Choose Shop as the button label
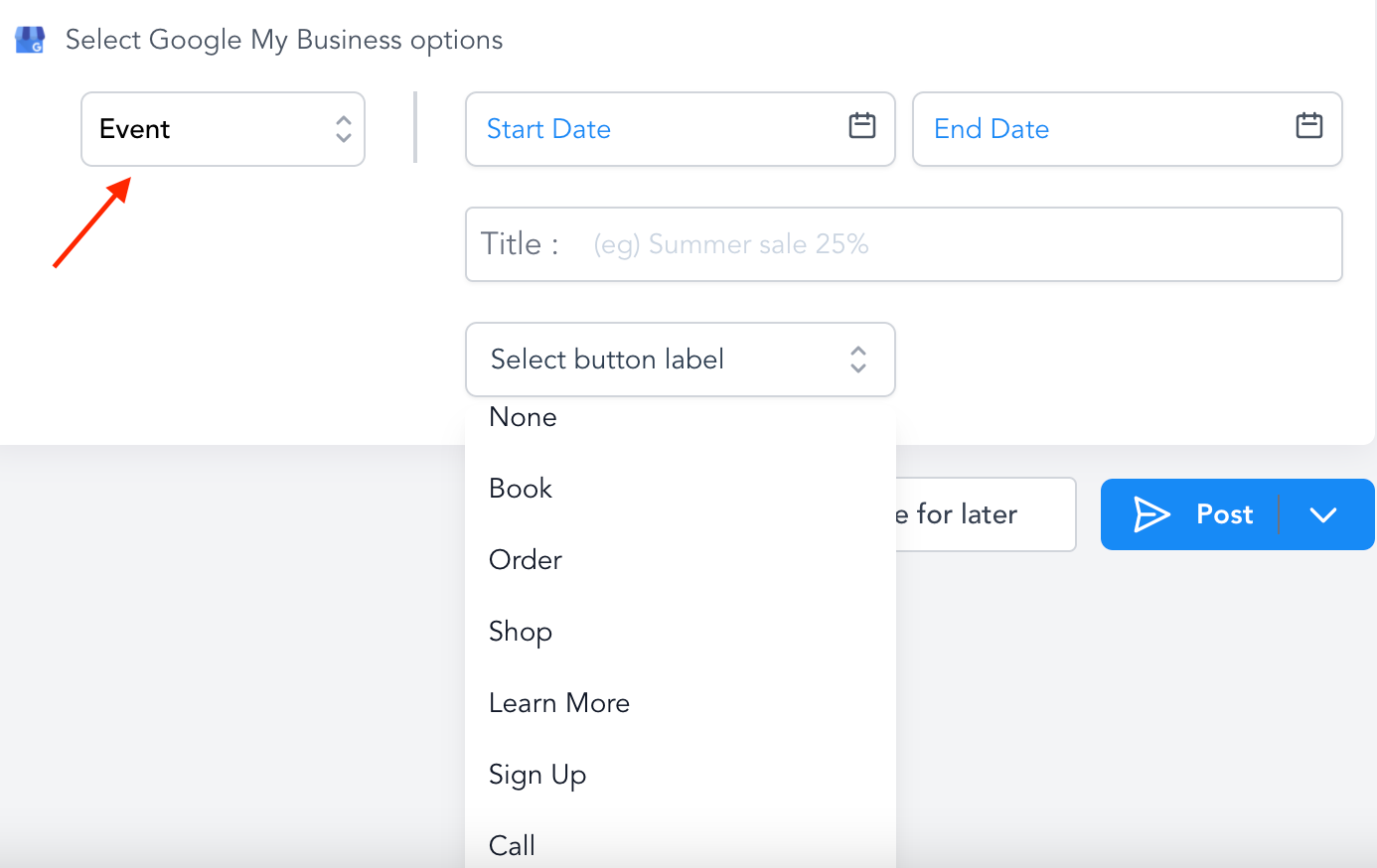Screen dimensions: 1377x868 pos(521,632)
